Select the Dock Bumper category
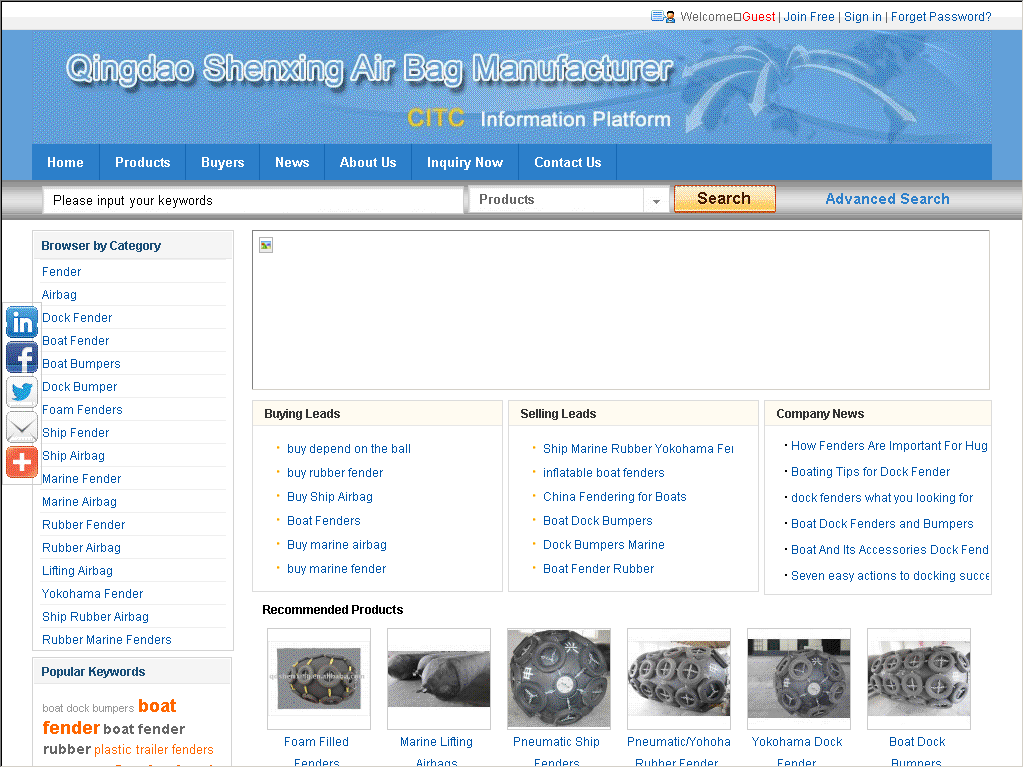 coord(80,387)
